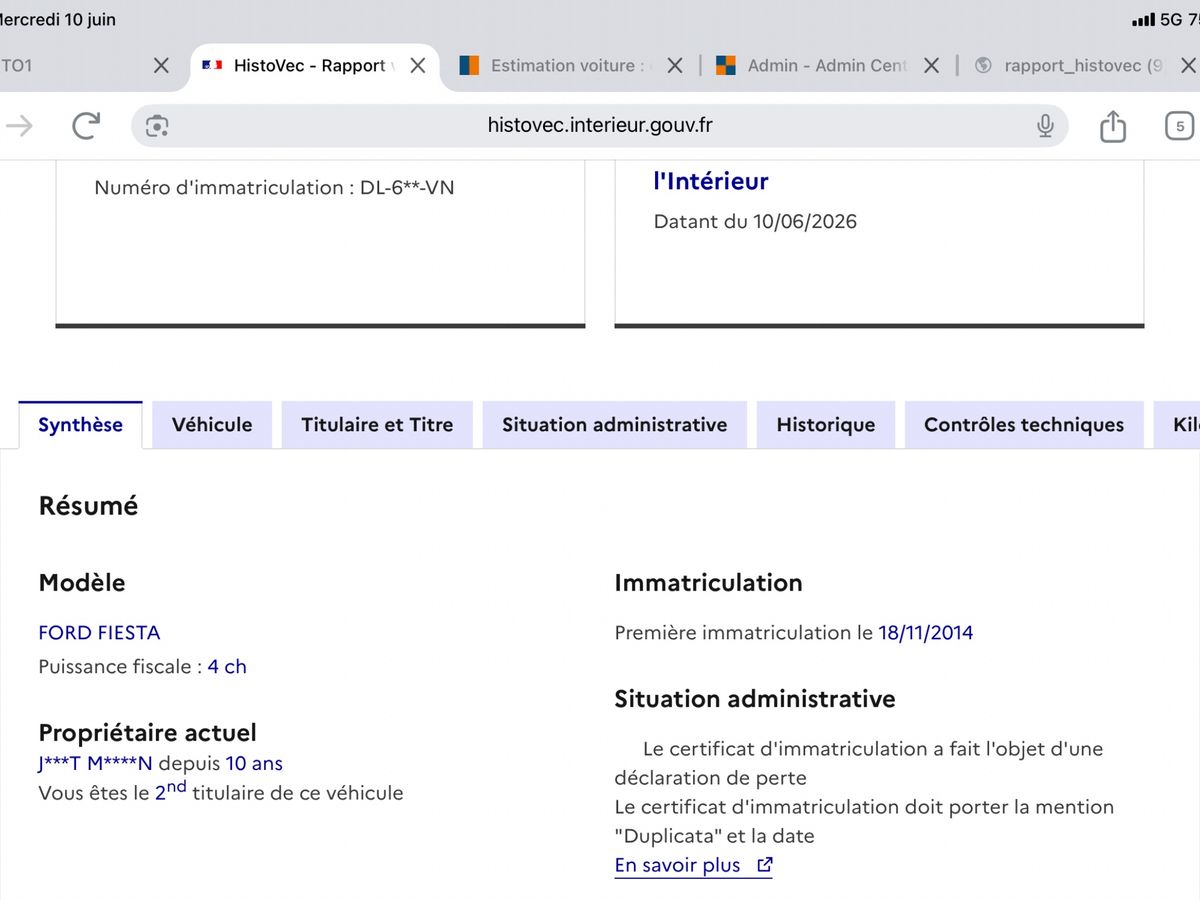The width and height of the screenshot is (1200, 900).
Task: Close the HistoVec - Rapport tab
Action: click(x=418, y=66)
